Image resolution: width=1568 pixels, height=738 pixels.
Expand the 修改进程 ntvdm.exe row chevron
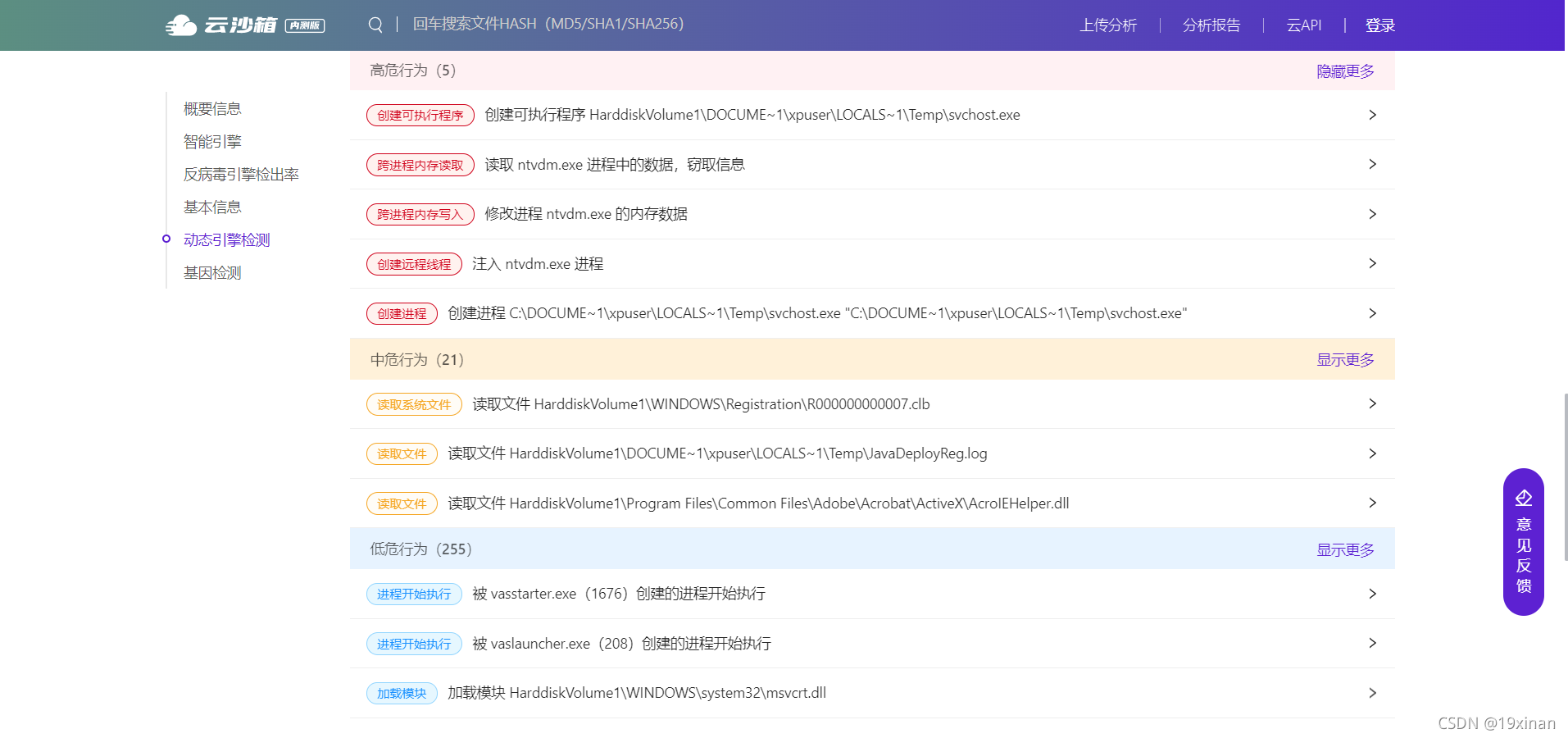pos(1372,214)
